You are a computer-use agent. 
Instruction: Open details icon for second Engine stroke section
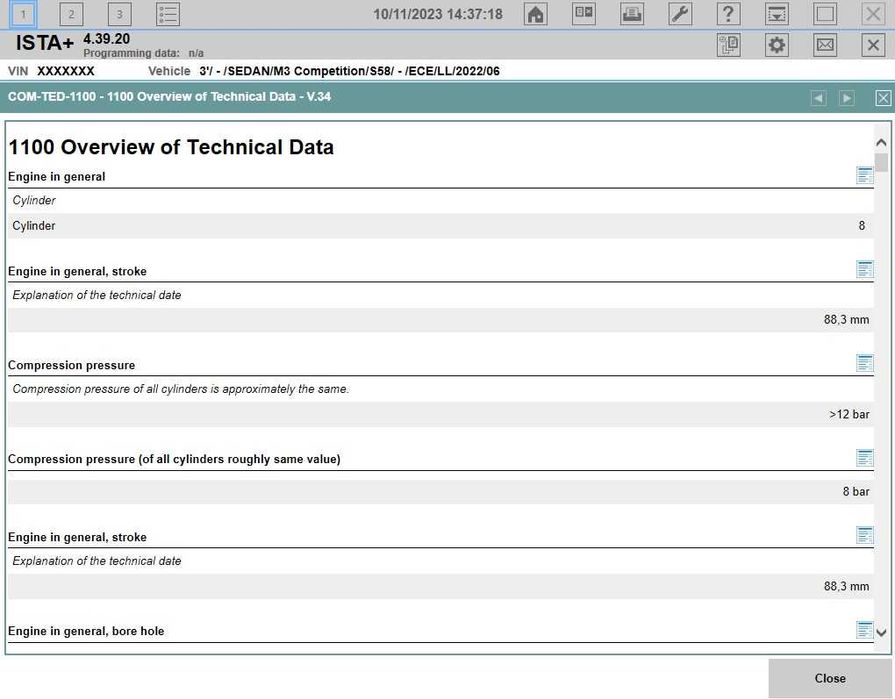tap(865, 535)
